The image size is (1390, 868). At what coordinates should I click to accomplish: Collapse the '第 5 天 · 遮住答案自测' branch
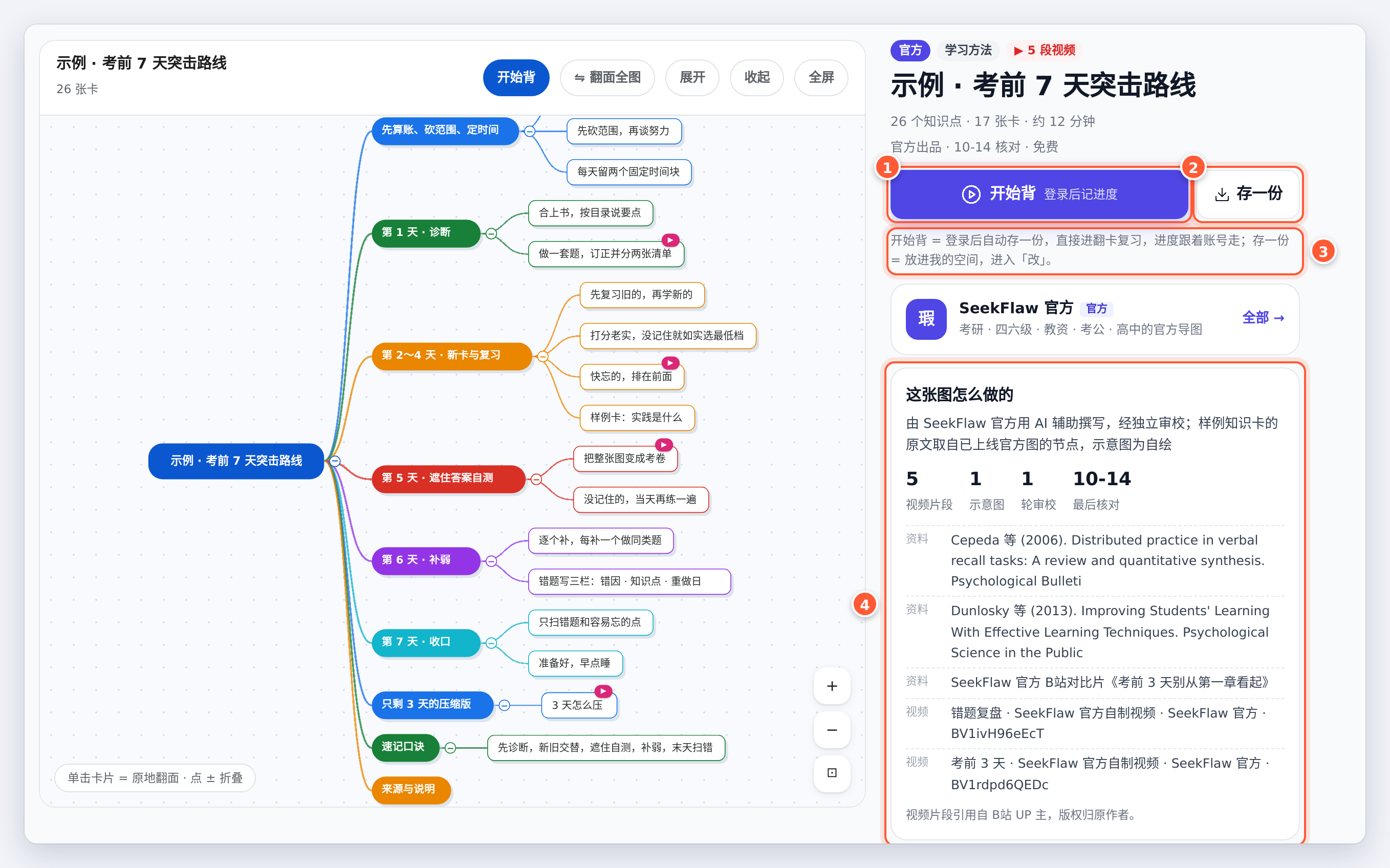click(536, 480)
